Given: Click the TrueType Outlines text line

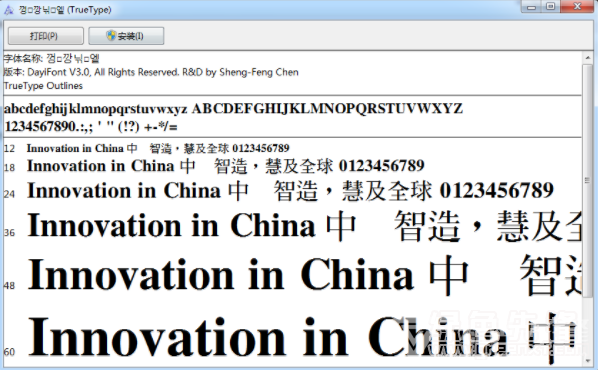Looking at the screenshot, I should (43, 86).
